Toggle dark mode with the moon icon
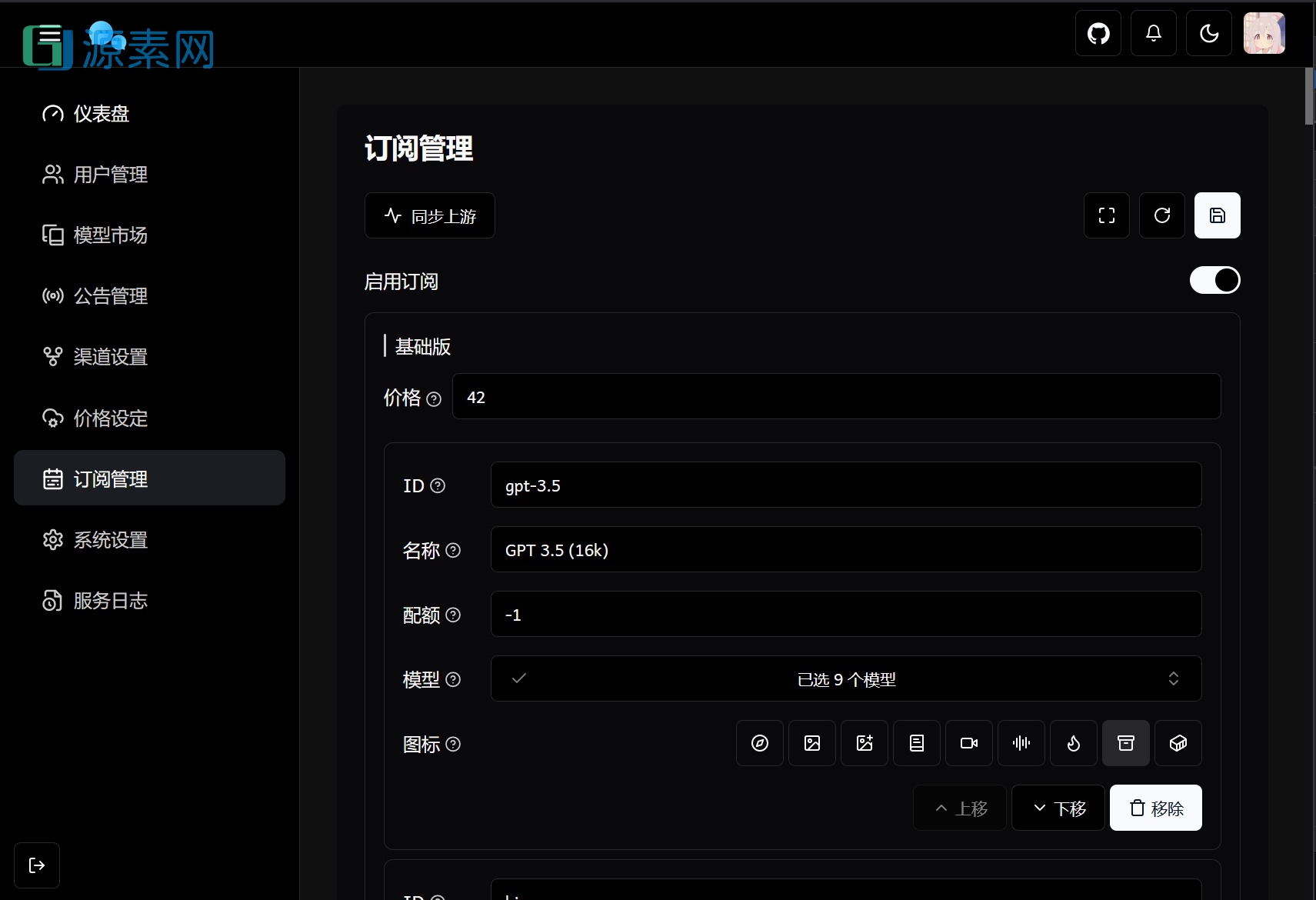This screenshot has height=900, width=1316. click(1208, 33)
